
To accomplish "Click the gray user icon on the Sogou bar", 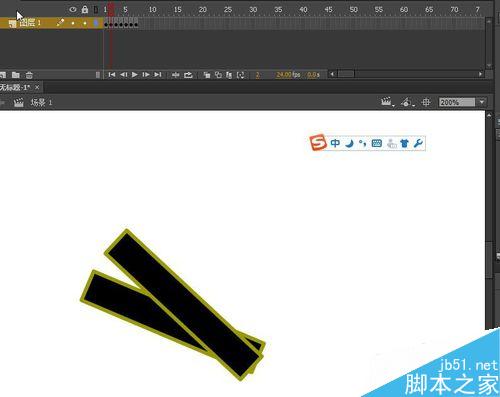I will tap(392, 144).
